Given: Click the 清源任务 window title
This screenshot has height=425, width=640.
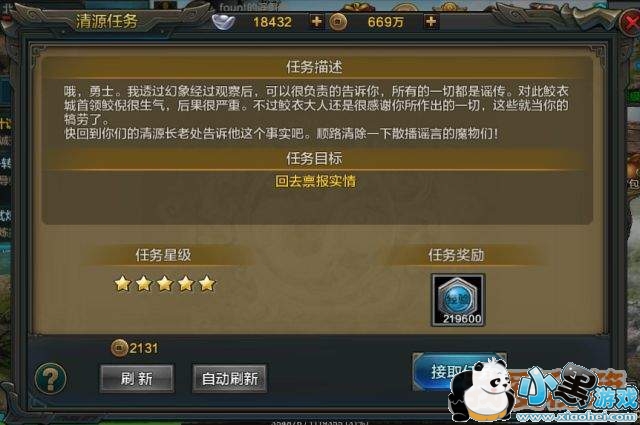Looking at the screenshot, I should pyautogui.click(x=107, y=21).
